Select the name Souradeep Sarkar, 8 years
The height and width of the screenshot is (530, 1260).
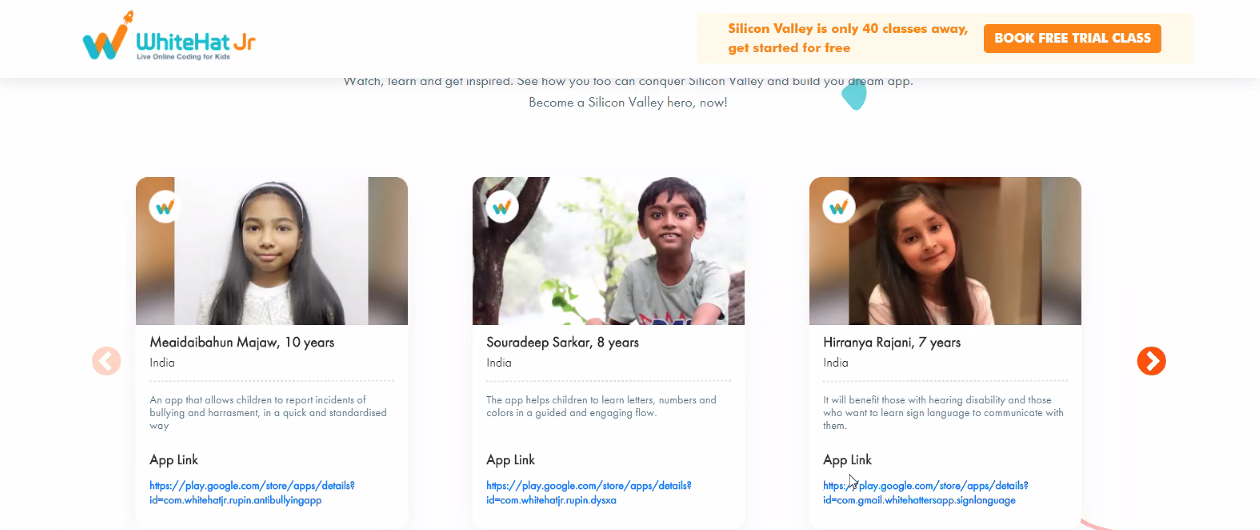pos(562,342)
